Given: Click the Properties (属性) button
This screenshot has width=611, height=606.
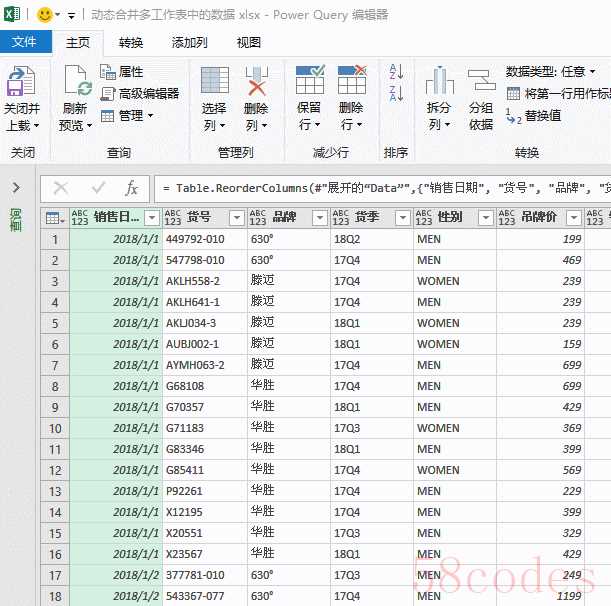Looking at the screenshot, I should tap(121, 72).
